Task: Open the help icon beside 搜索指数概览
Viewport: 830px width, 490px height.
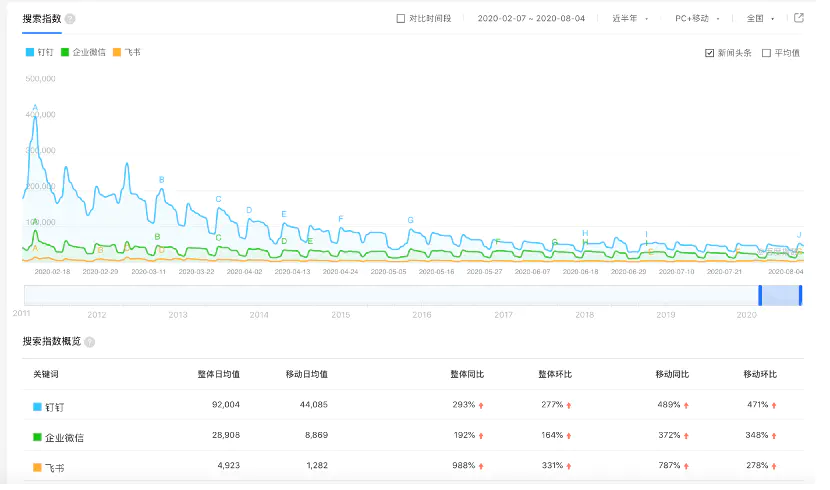Action: pyautogui.click(x=89, y=342)
